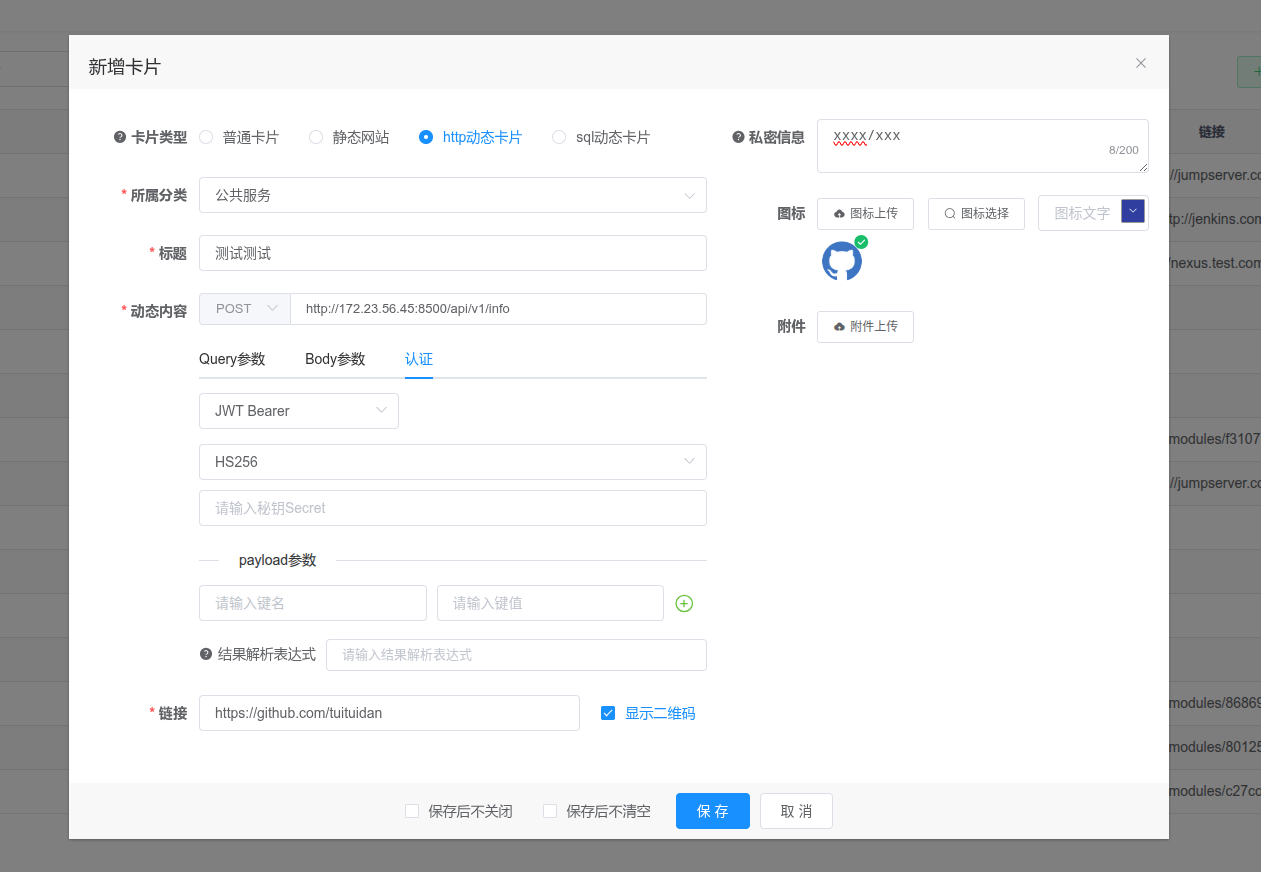This screenshot has width=1261, height=872.
Task: Select the sql动态卡片 radio option
Action: tap(559, 137)
